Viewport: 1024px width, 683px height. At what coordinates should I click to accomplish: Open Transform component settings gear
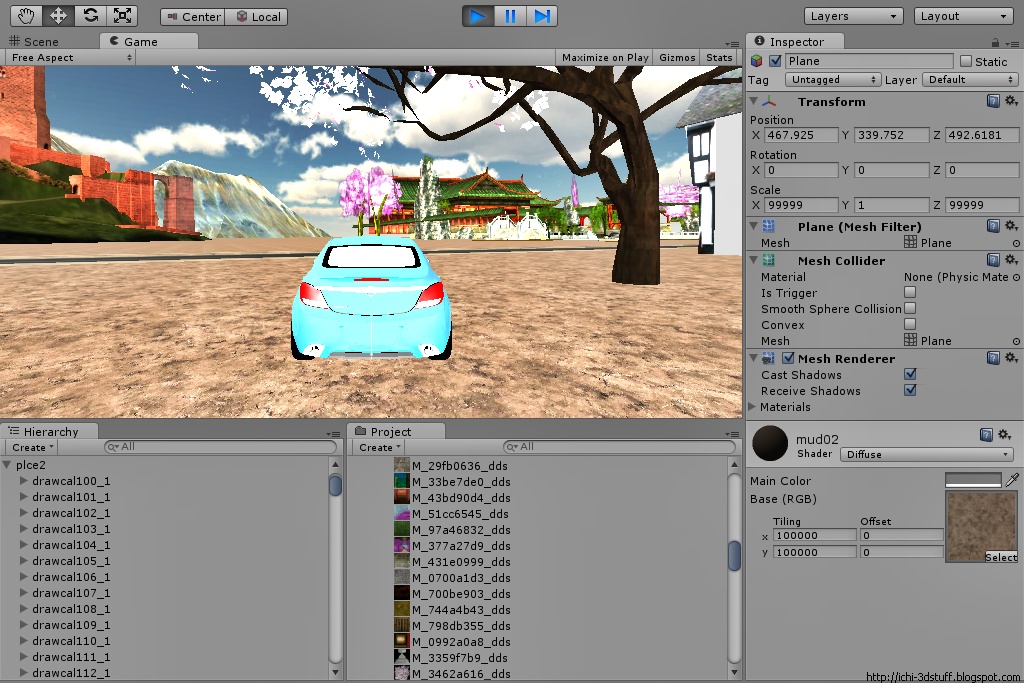(1011, 101)
